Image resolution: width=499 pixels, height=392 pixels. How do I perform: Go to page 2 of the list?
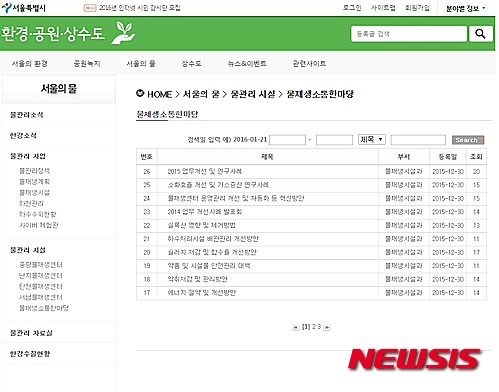(x=314, y=327)
